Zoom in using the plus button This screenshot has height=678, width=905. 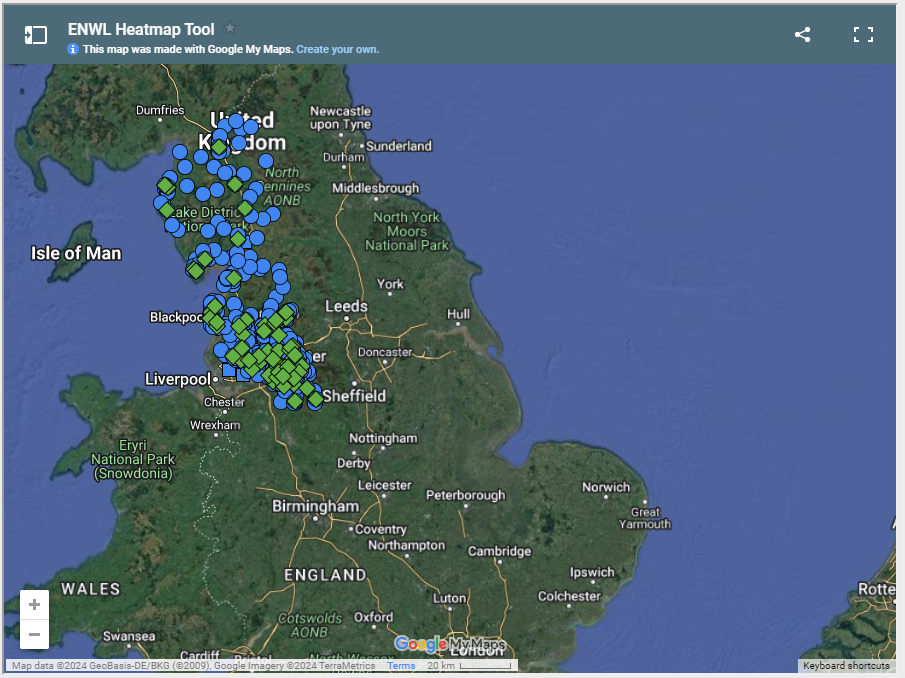[x=35, y=604]
